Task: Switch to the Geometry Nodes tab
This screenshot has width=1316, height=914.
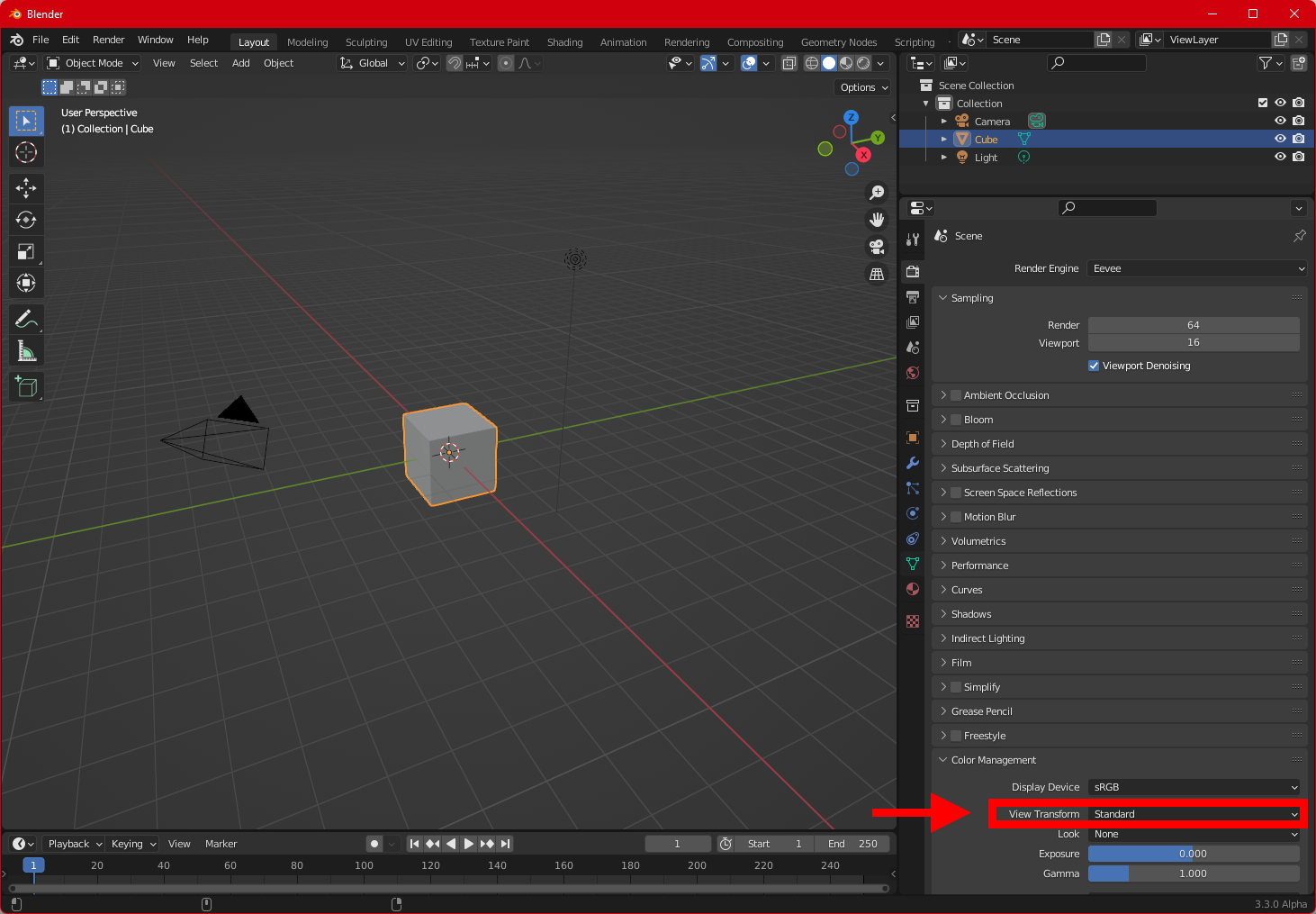Action: click(838, 42)
